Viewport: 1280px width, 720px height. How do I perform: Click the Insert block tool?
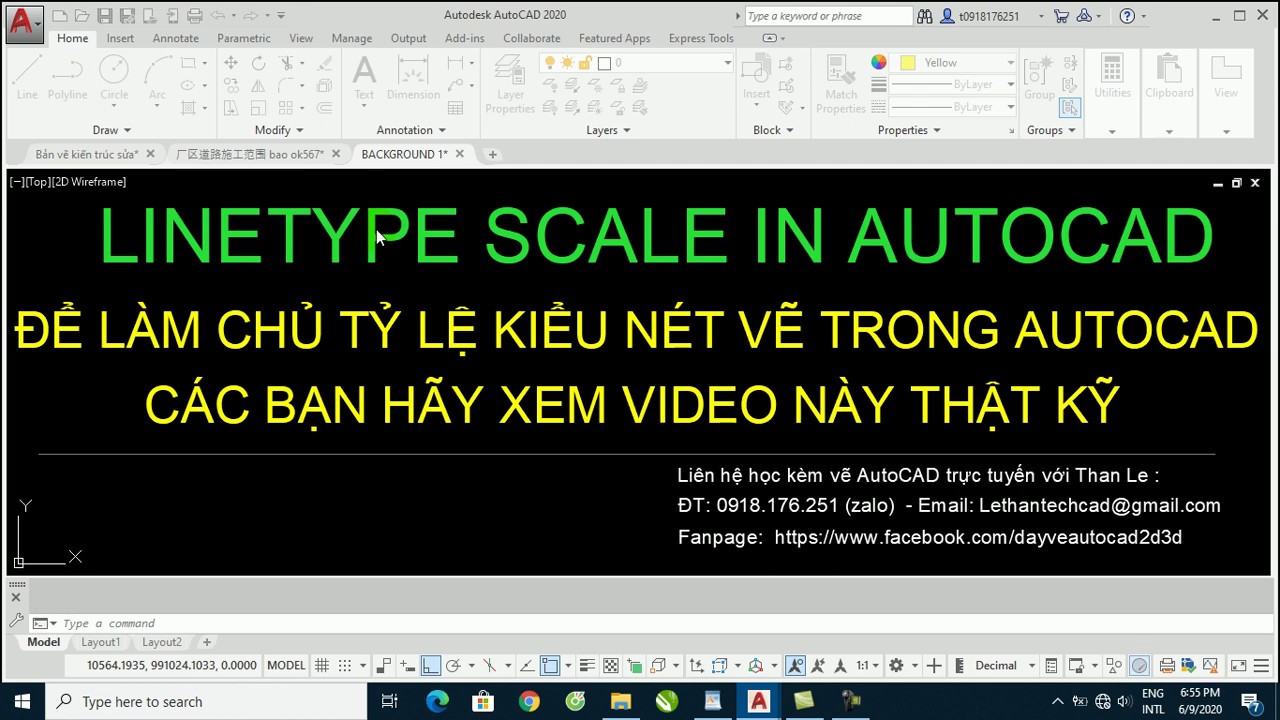pyautogui.click(x=757, y=77)
